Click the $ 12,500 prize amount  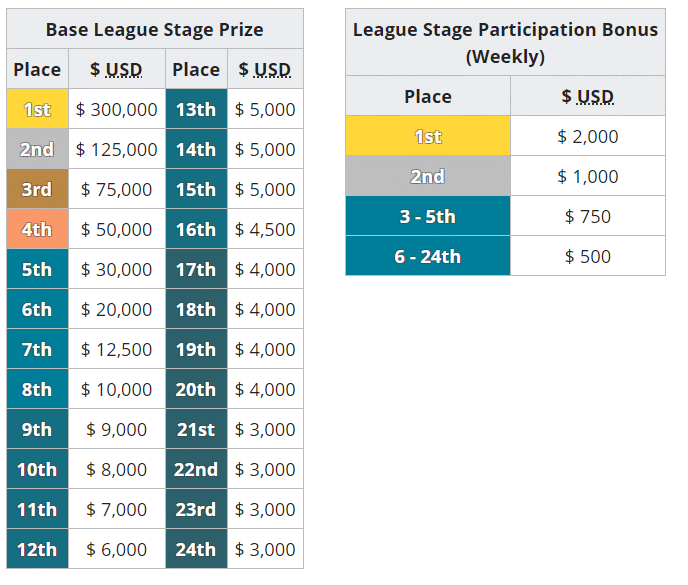(117, 350)
